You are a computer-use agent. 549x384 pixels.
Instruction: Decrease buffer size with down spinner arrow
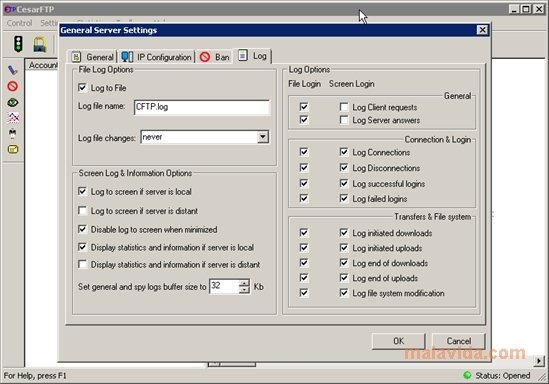244,290
